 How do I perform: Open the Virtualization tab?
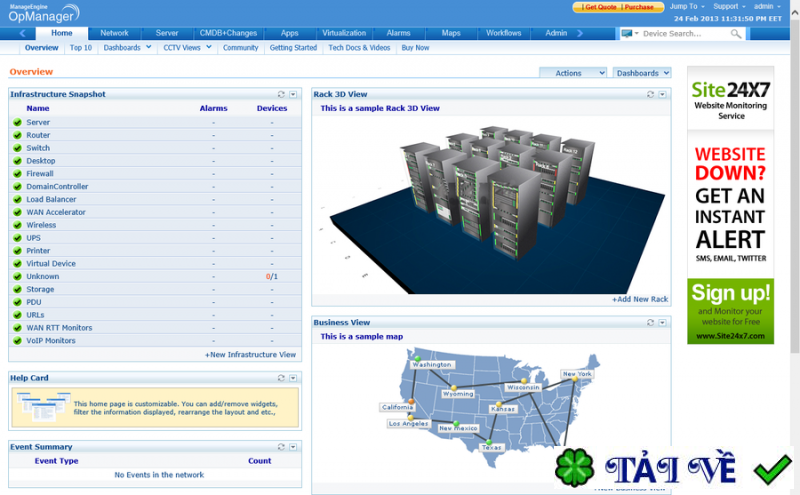point(344,33)
